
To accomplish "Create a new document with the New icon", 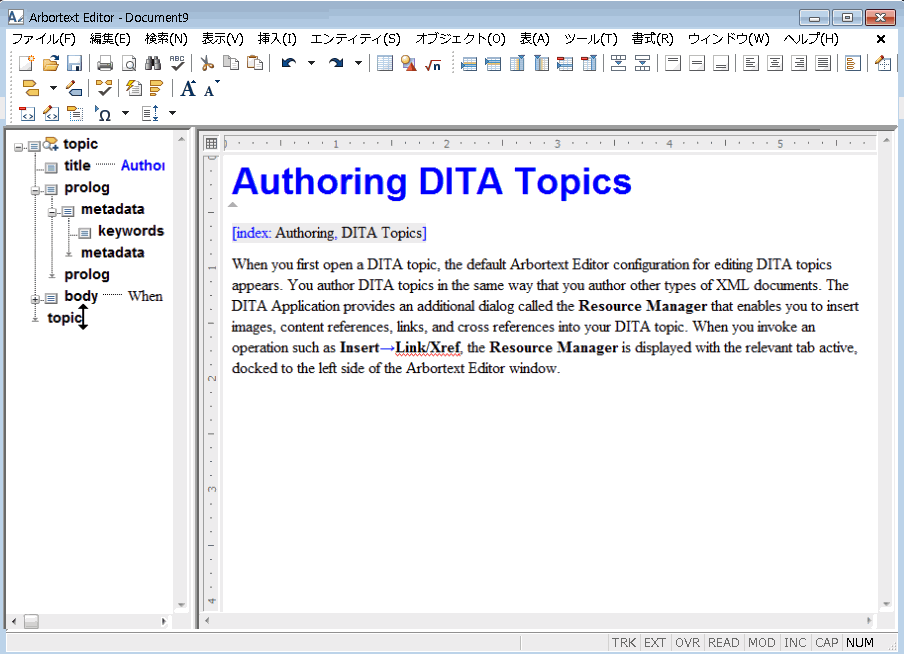I will (27, 63).
